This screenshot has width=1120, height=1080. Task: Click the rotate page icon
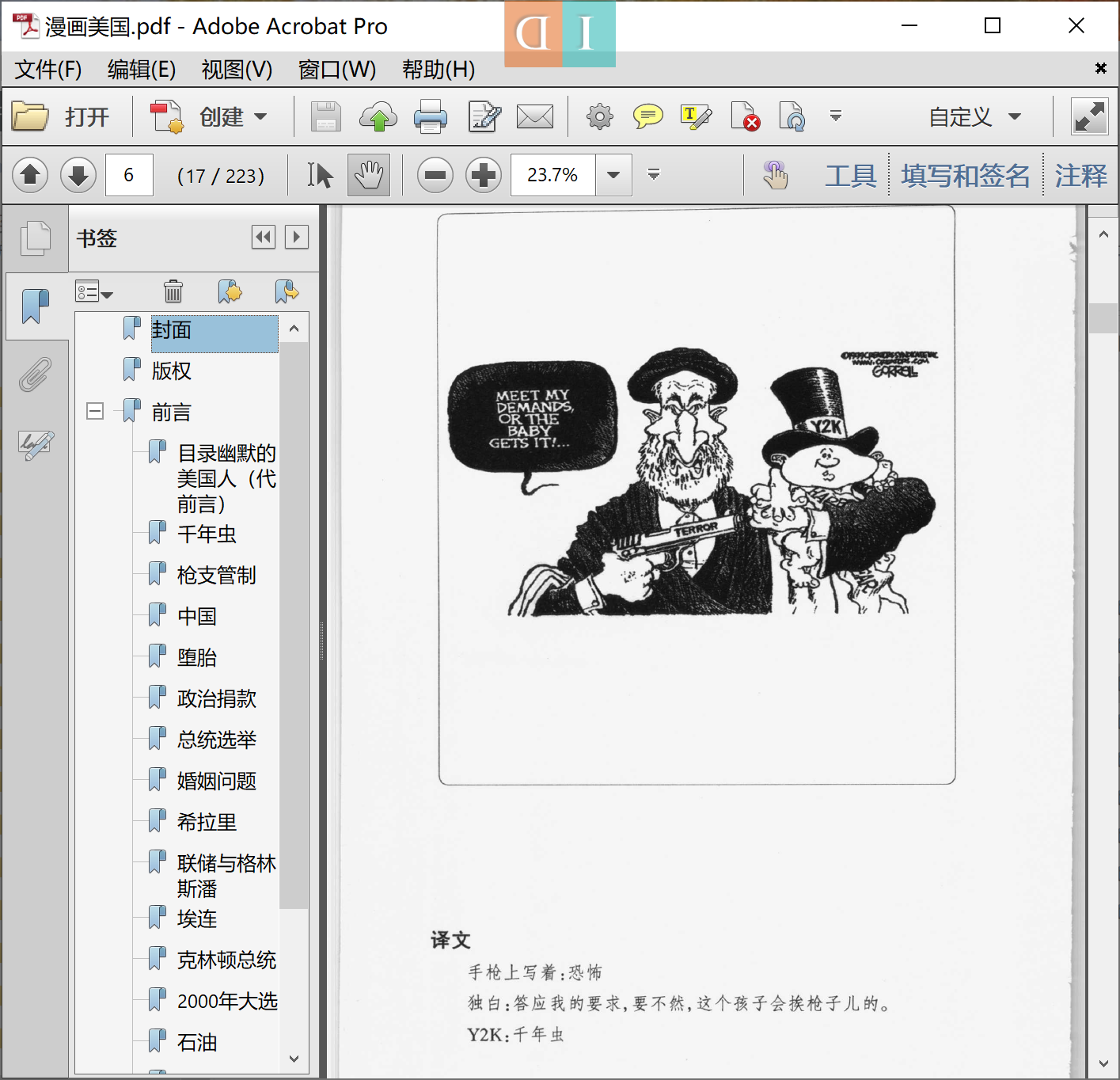pyautogui.click(x=792, y=117)
